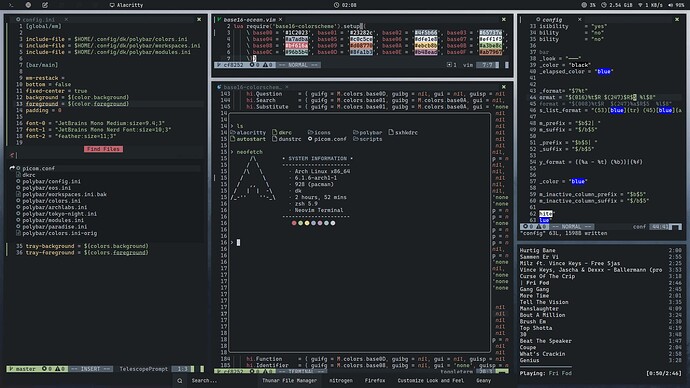Click the clock showing 02:08
The width and height of the screenshot is (690, 388).
pyautogui.click(x=345, y=5)
